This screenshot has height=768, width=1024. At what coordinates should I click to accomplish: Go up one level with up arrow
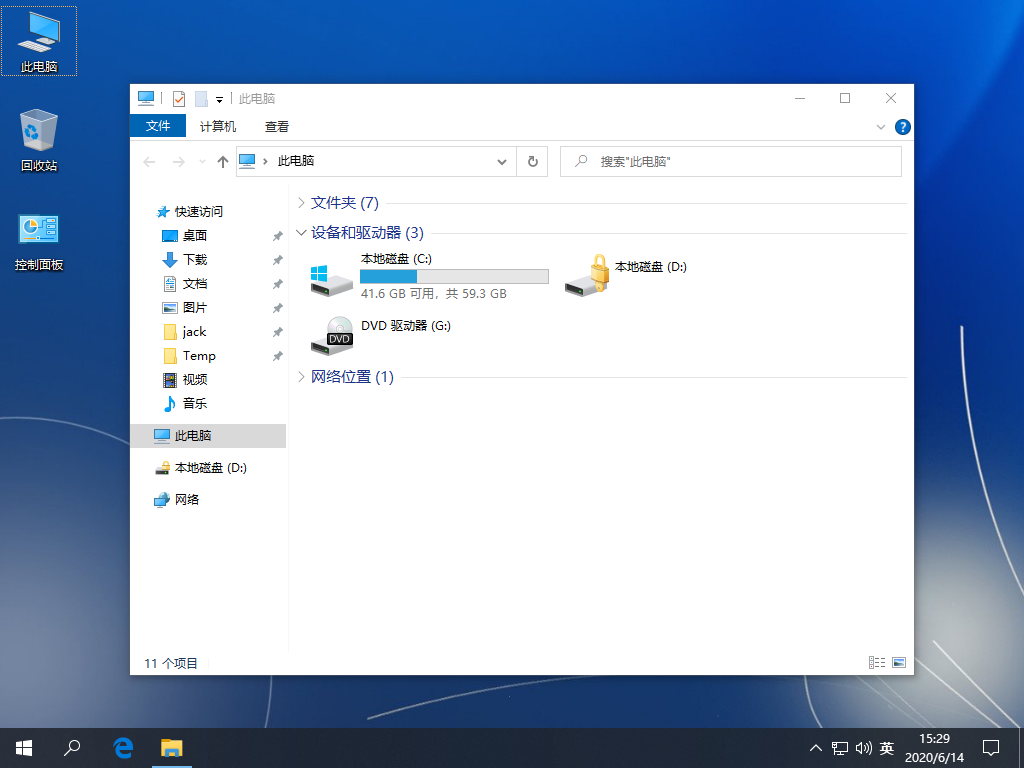pyautogui.click(x=223, y=161)
